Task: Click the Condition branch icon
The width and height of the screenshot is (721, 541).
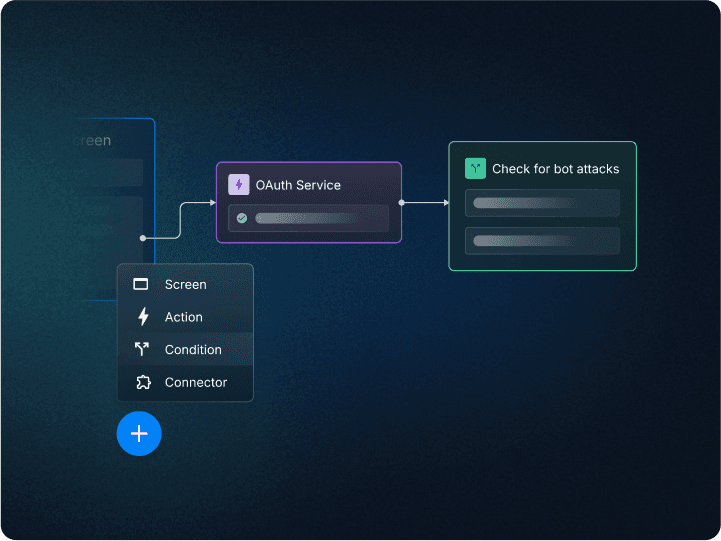Action: point(141,350)
